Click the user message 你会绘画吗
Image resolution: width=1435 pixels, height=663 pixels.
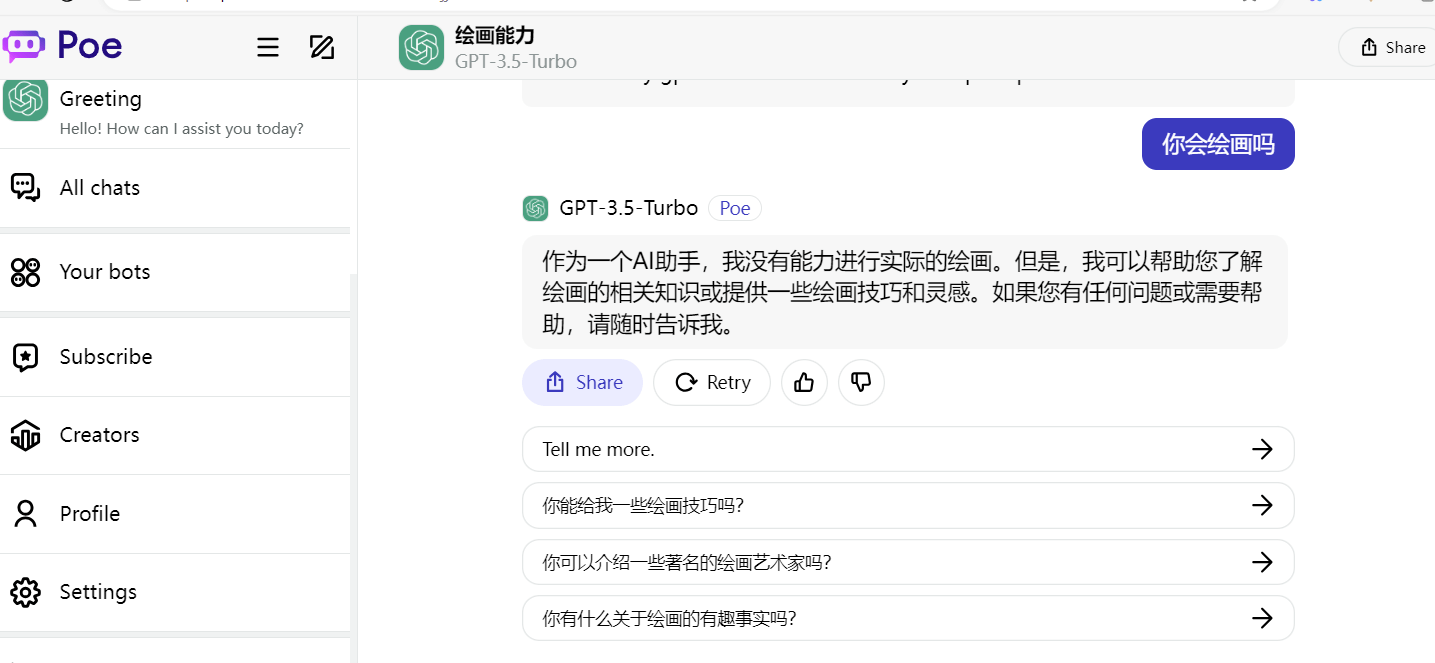(1218, 144)
